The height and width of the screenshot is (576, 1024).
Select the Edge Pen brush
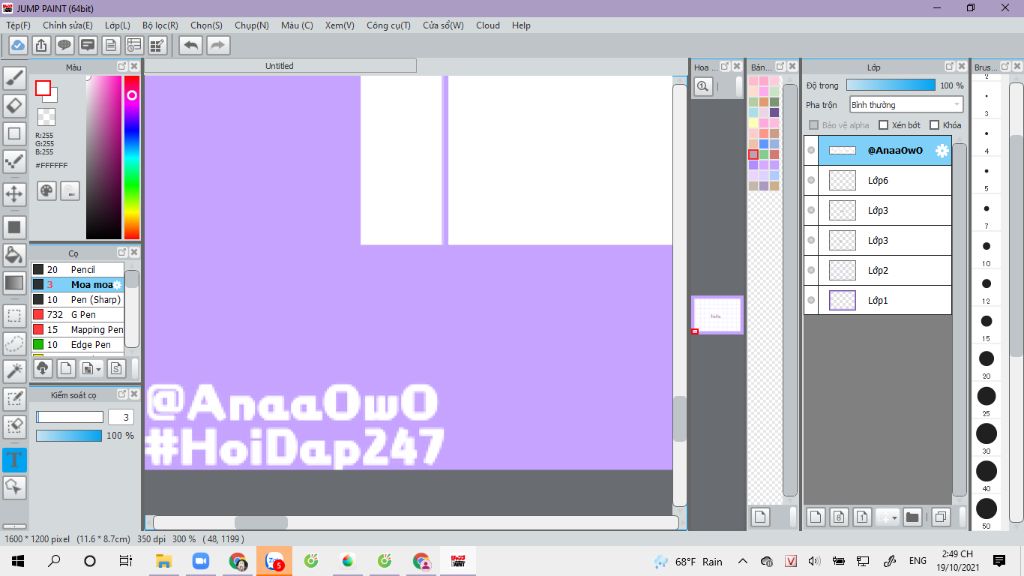coord(78,344)
